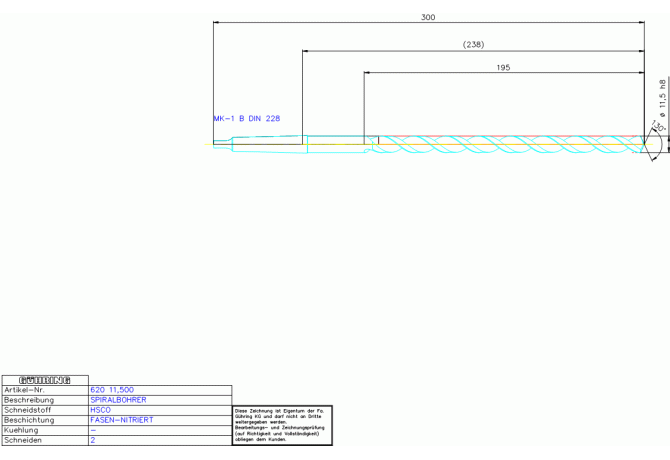This screenshot has width=670, height=460.
Task: Click the drill point angle annotation
Action: [x=656, y=129]
